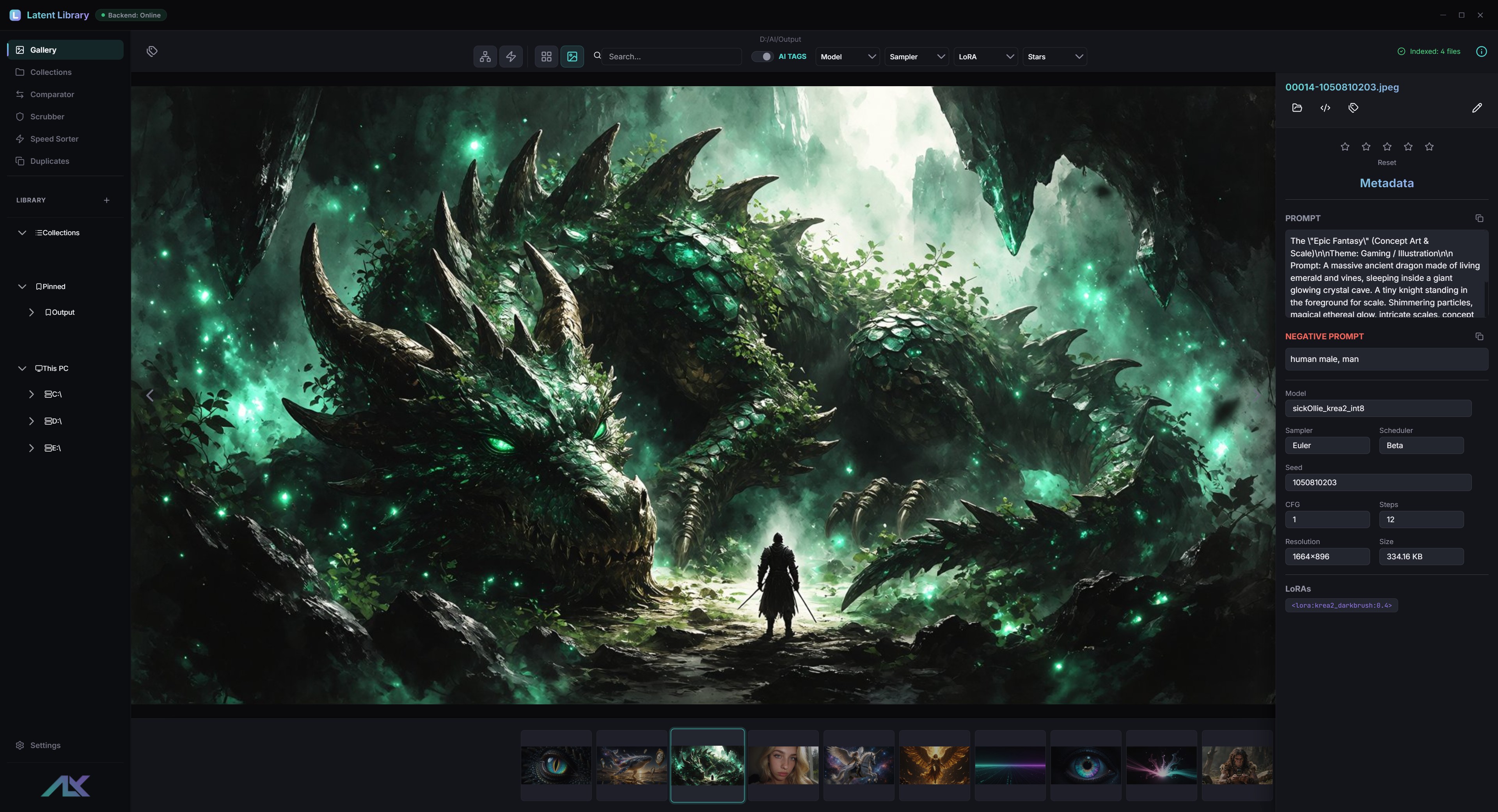1498x812 pixels.
Task: Open the Stars filter dropdown
Action: 1055,57
